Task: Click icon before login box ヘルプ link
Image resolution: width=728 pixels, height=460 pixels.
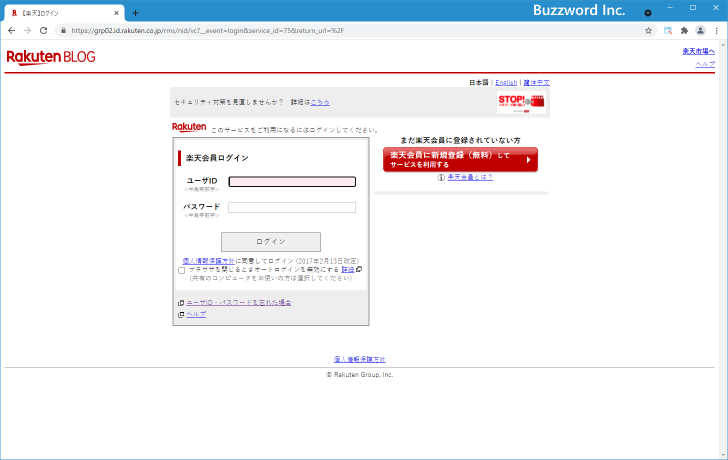Action: (x=181, y=315)
